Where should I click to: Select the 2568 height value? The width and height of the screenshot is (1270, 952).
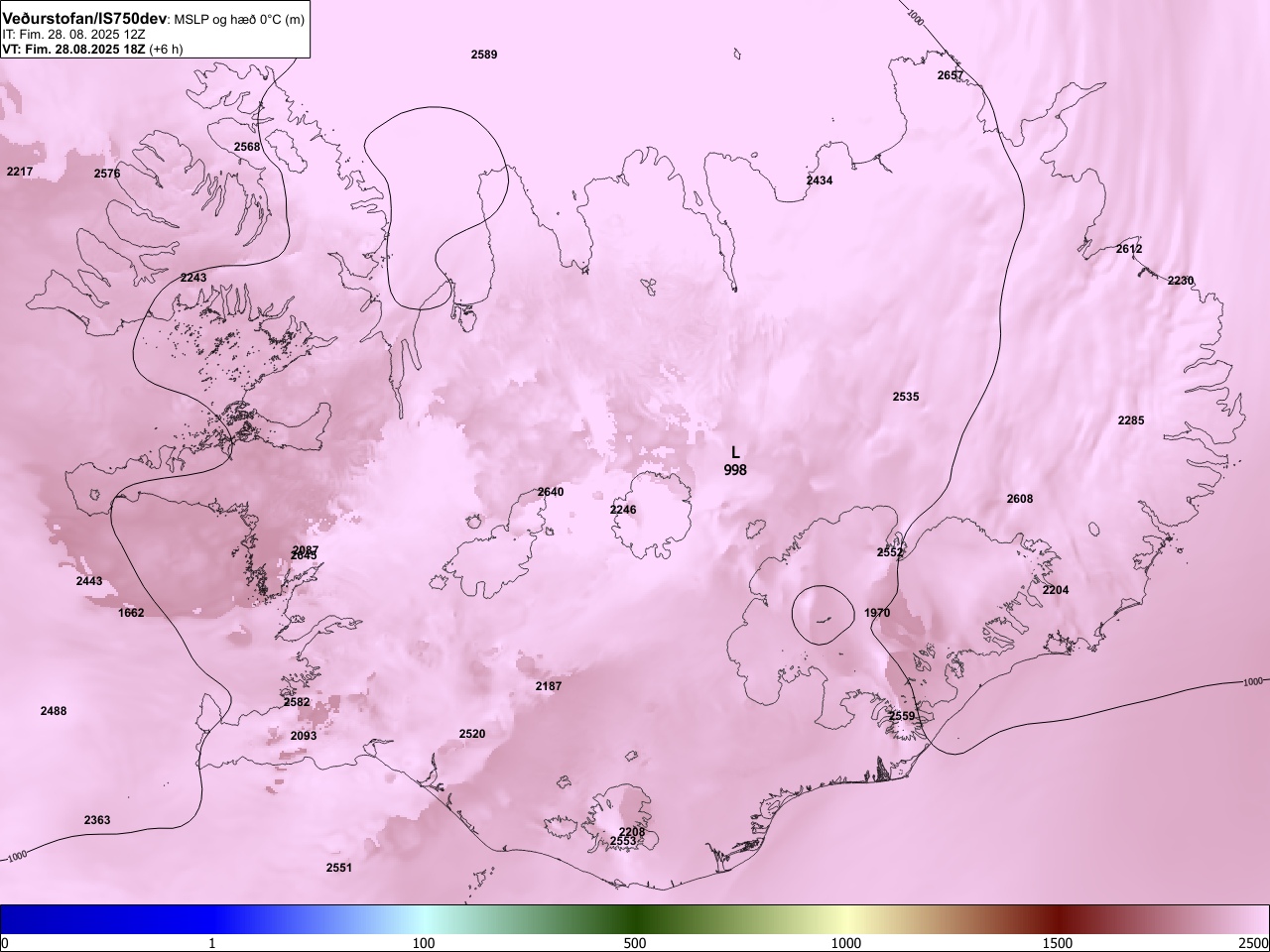(x=247, y=147)
